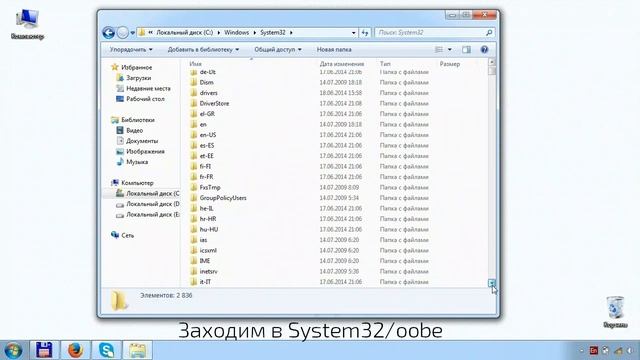Open the Видео library

pyautogui.click(x=134, y=130)
